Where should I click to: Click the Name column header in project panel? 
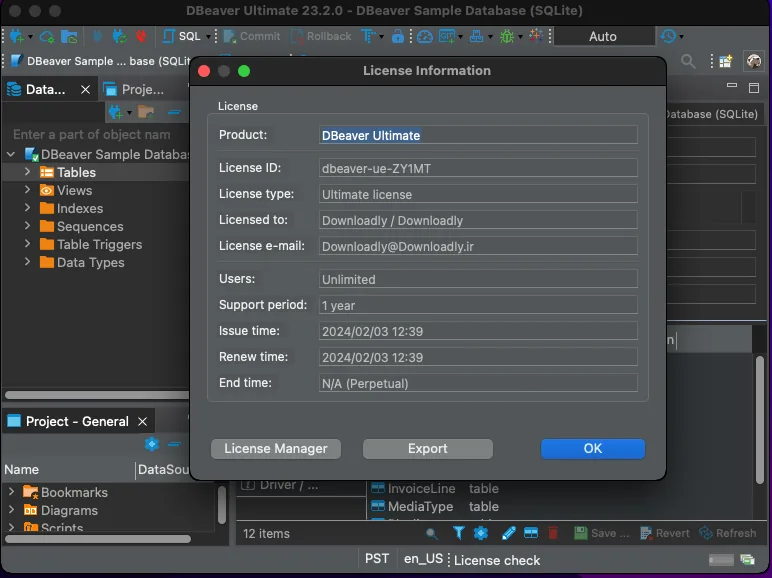pos(68,470)
